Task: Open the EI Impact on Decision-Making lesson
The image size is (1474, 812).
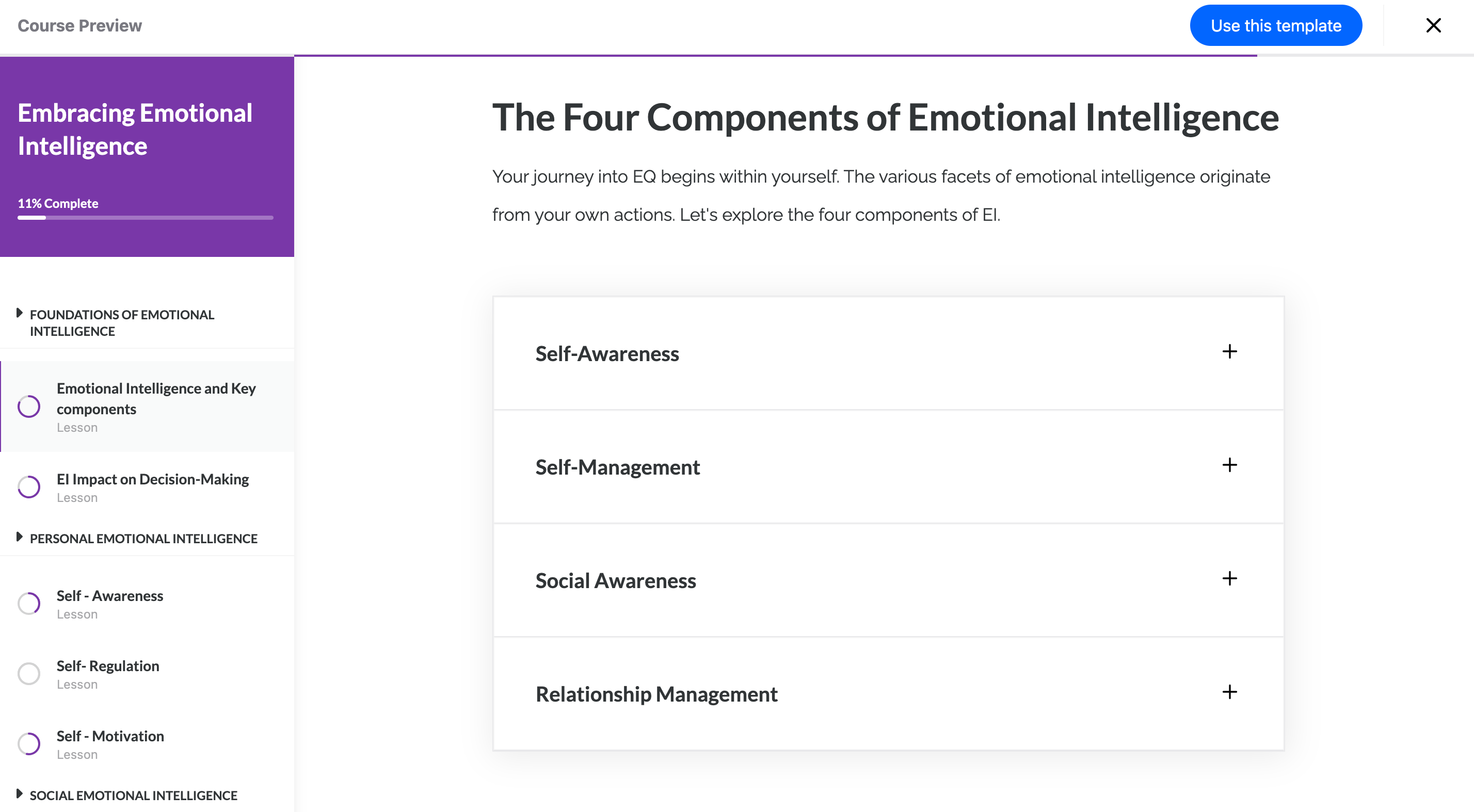Action: [152, 479]
